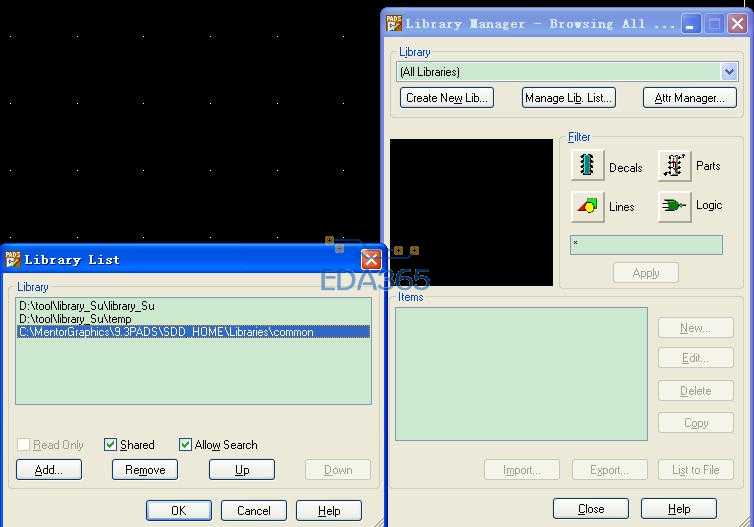Screen dimensions: 754x527
Task: Click the black preview pane in Library Manager
Action: coord(471,213)
